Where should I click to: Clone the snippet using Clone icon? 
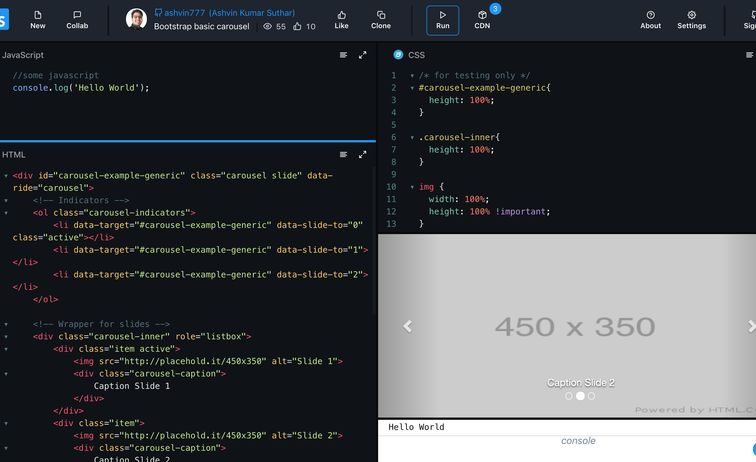point(381,20)
